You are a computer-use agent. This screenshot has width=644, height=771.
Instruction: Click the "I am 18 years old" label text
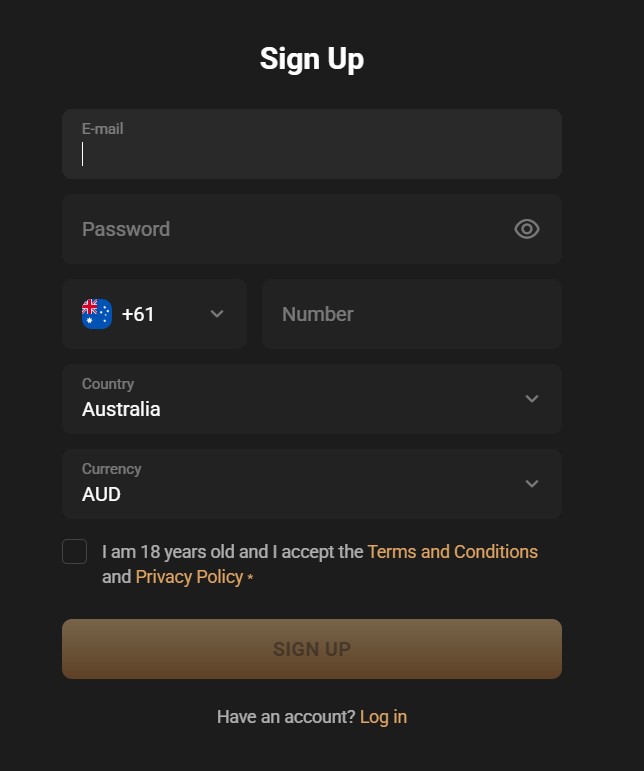233,552
